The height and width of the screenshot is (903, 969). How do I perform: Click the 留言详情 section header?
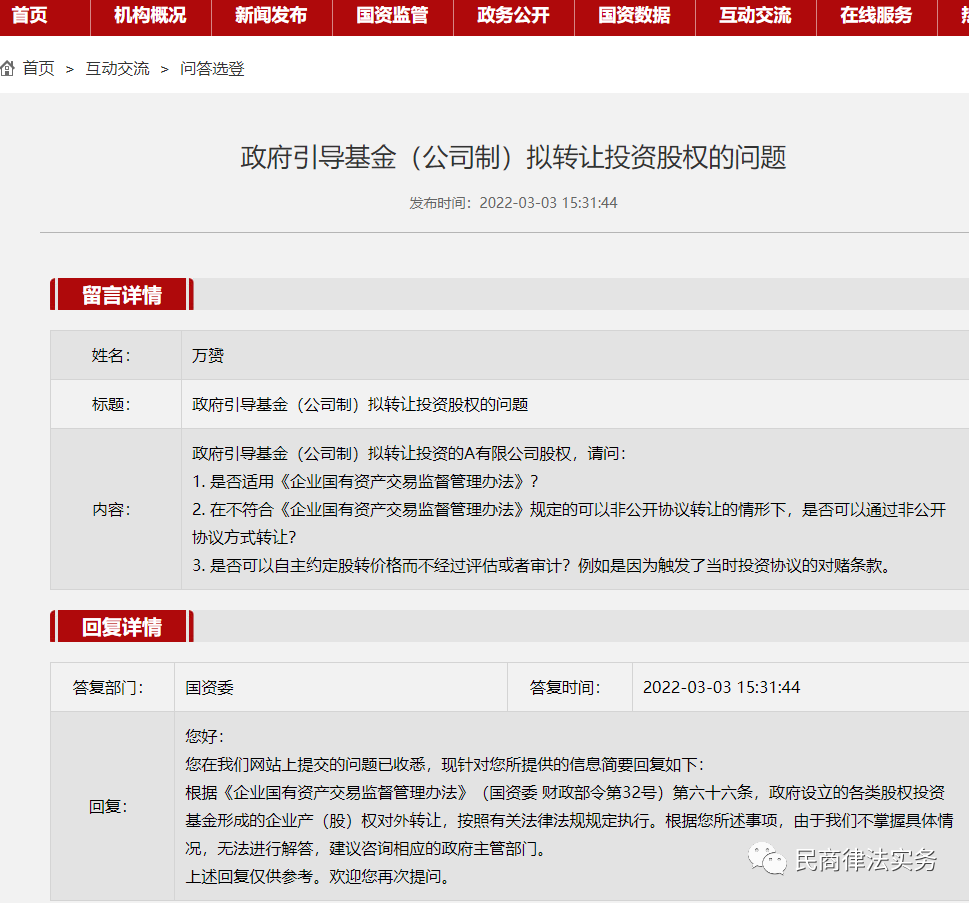(x=122, y=294)
